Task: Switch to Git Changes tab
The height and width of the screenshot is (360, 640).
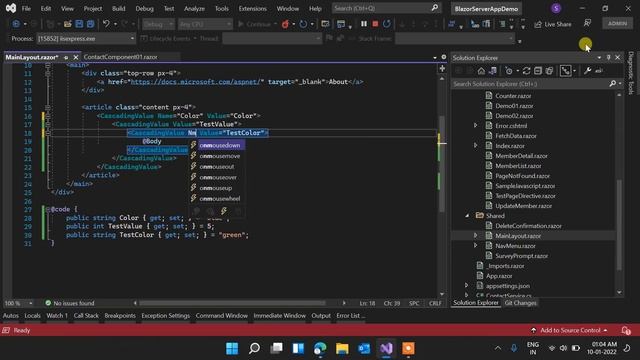Action: (x=520, y=303)
